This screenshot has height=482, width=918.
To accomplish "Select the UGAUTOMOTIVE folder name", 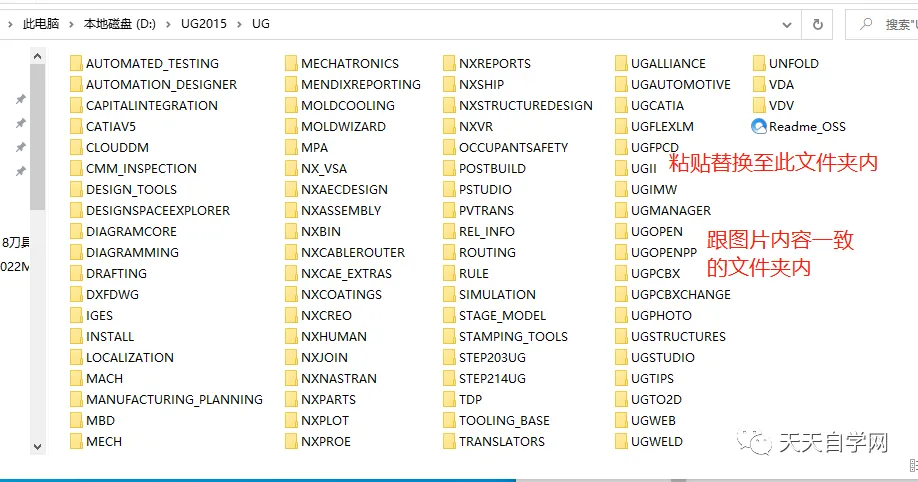I will pos(681,84).
